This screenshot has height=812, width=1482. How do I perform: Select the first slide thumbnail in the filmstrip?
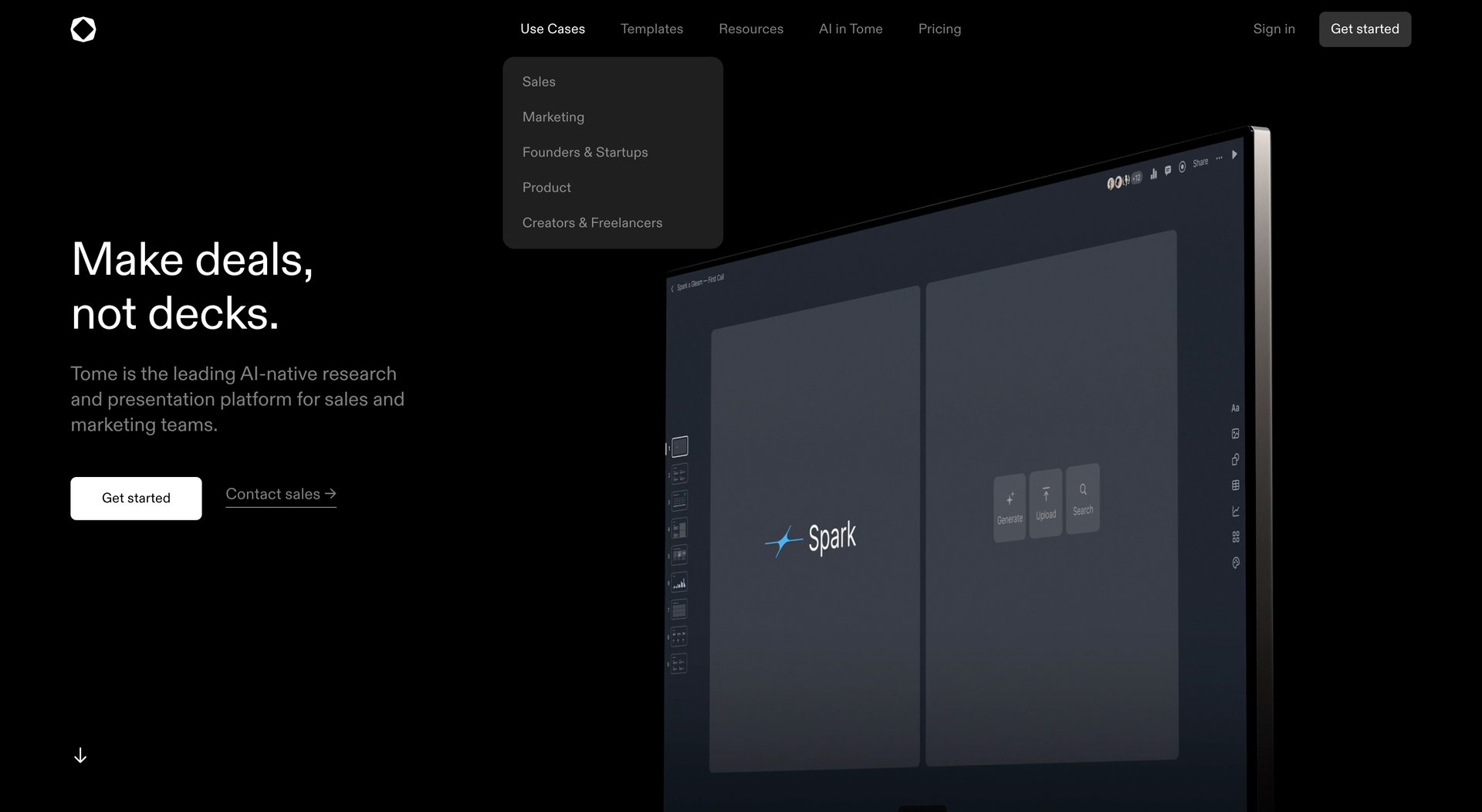click(x=678, y=445)
